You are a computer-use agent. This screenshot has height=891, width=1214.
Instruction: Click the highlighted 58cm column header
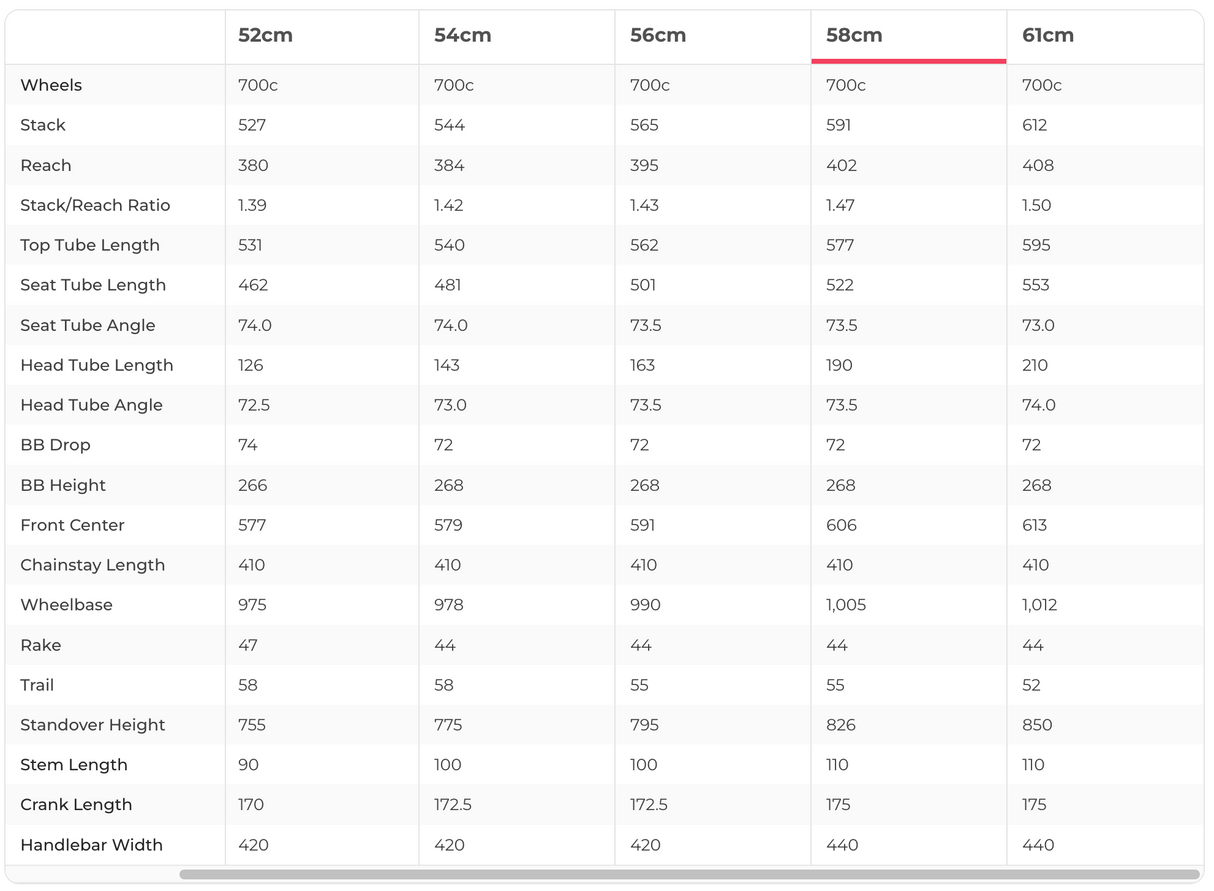(853, 35)
